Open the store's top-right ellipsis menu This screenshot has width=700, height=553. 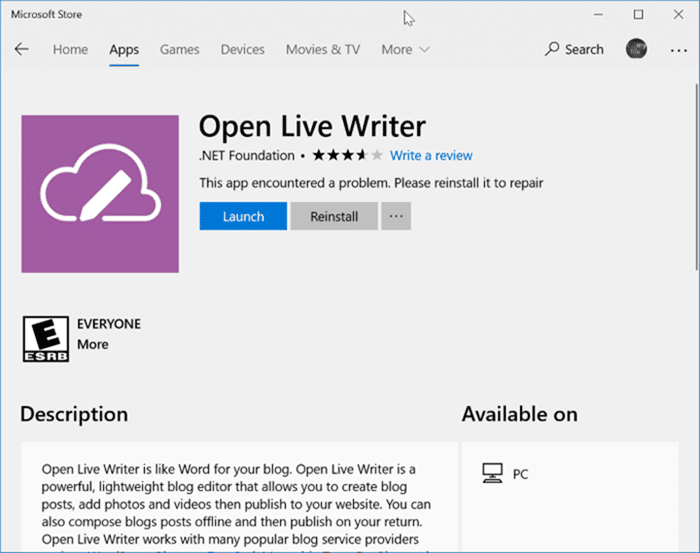tap(679, 50)
